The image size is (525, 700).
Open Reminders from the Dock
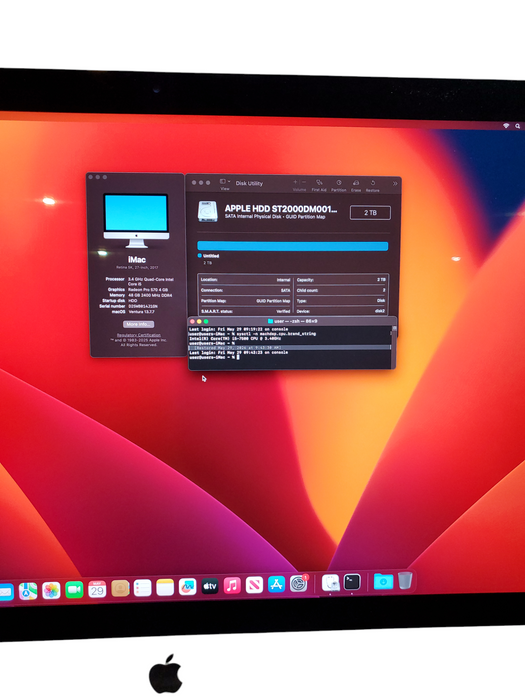tap(142, 588)
